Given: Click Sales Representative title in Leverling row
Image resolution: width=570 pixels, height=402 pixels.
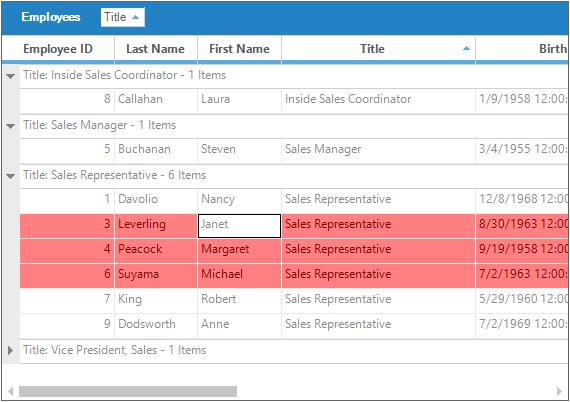Looking at the screenshot, I should [378, 226].
